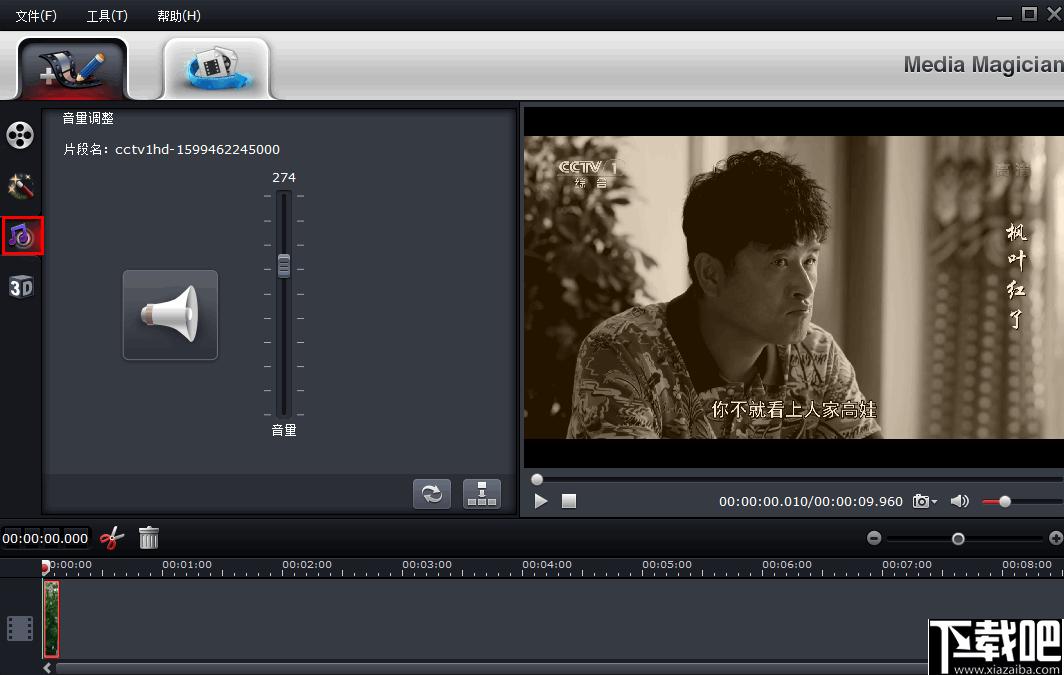Click the 音量调整 panel title
This screenshot has height=675, width=1064.
click(x=88, y=118)
